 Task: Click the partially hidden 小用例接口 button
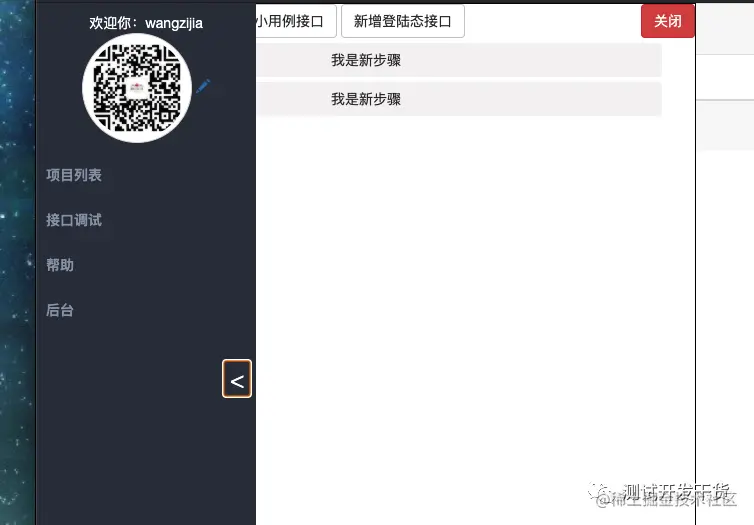(x=296, y=21)
